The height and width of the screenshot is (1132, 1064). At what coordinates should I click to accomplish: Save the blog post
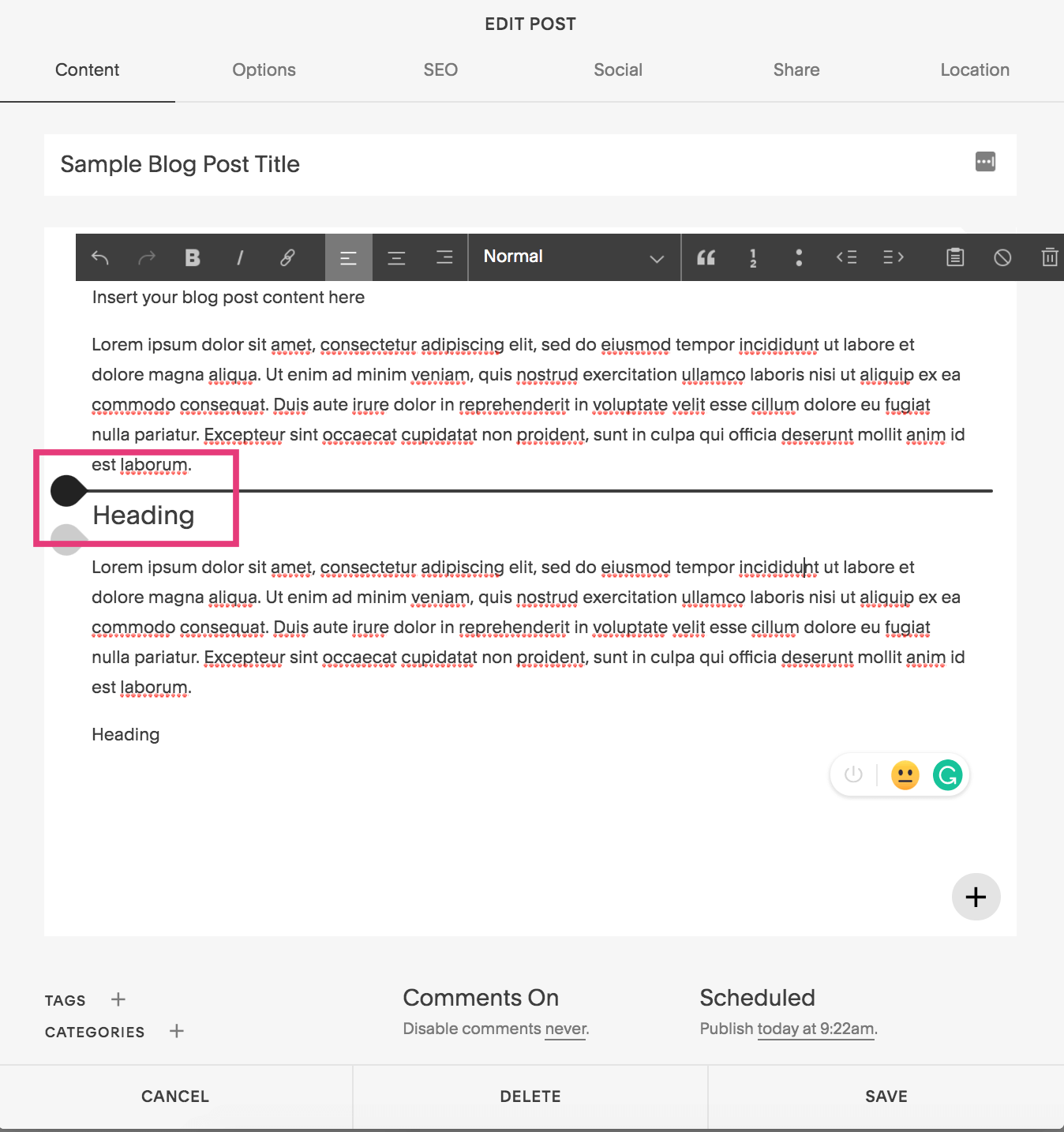click(x=886, y=1096)
